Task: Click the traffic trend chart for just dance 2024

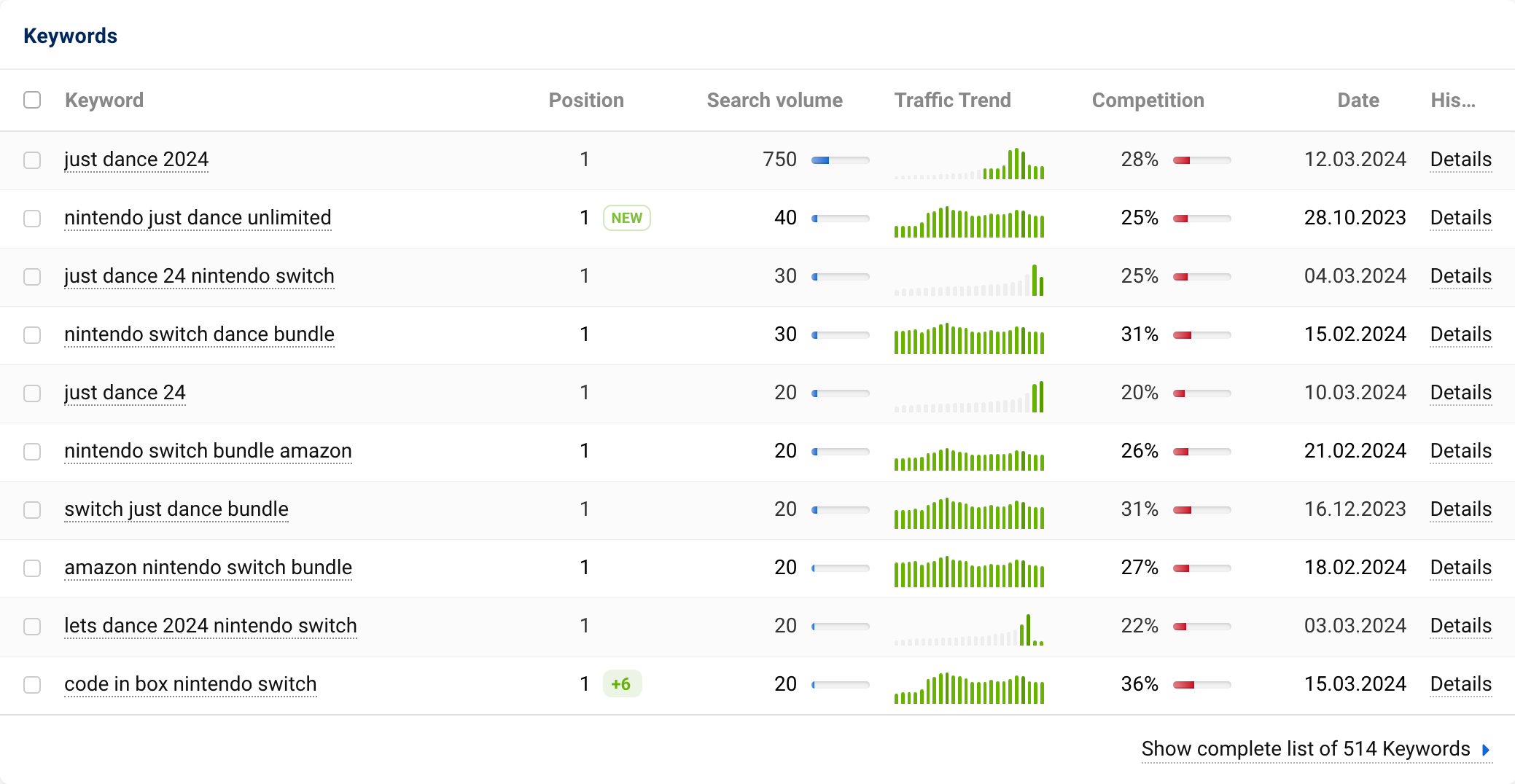Action: click(x=970, y=163)
